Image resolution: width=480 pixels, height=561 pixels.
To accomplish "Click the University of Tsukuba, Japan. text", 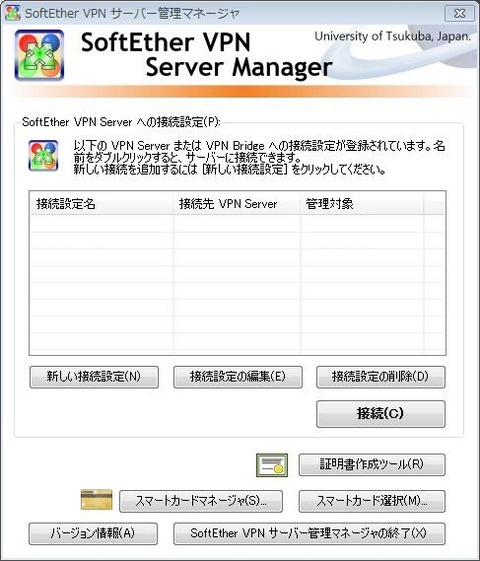I will pyautogui.click(x=392, y=36).
